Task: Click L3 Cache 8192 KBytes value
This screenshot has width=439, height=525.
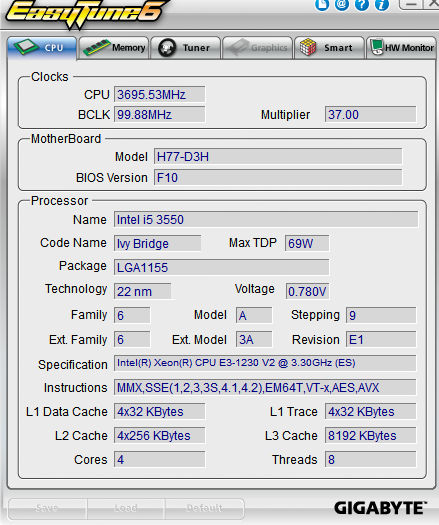Action: (370, 436)
